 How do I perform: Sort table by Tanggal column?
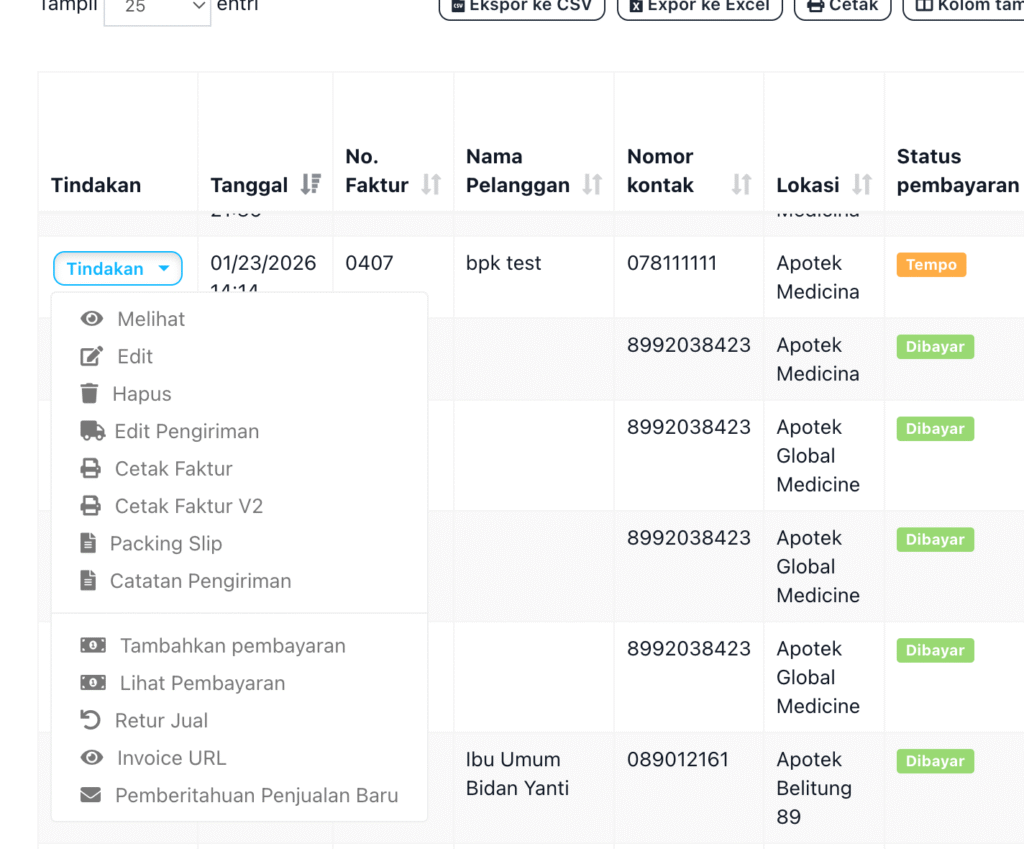coord(311,184)
